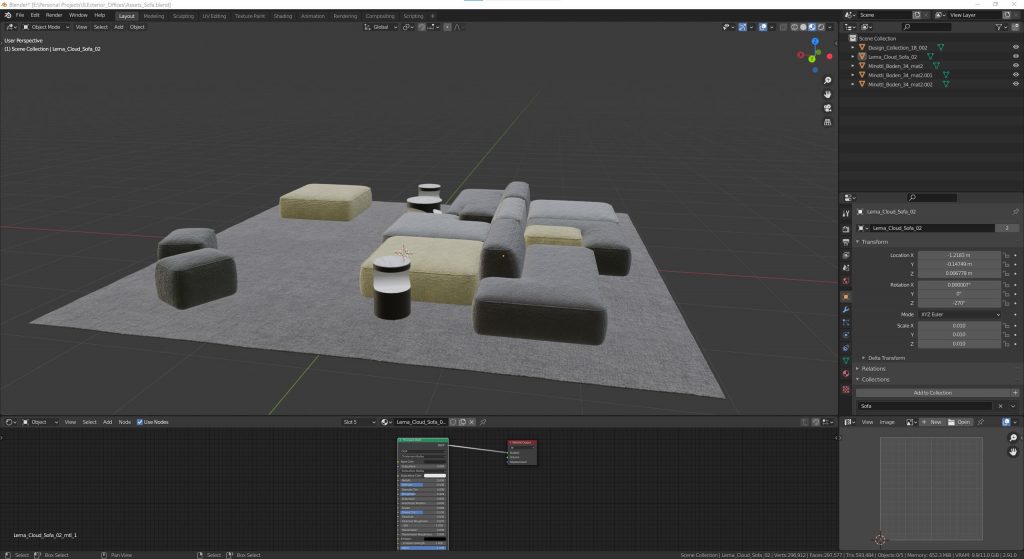Hide Minotti_Boden_34_mat2.001 in outliner
1024x559 pixels.
point(1016,74)
